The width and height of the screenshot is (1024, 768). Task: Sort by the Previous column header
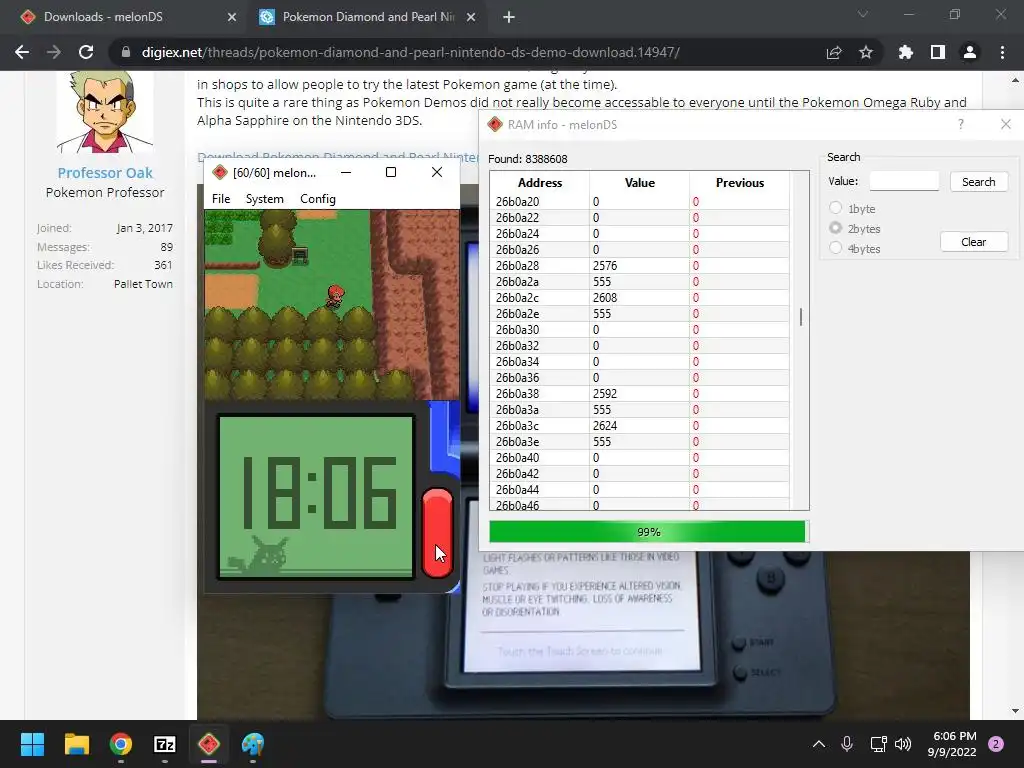click(x=739, y=183)
